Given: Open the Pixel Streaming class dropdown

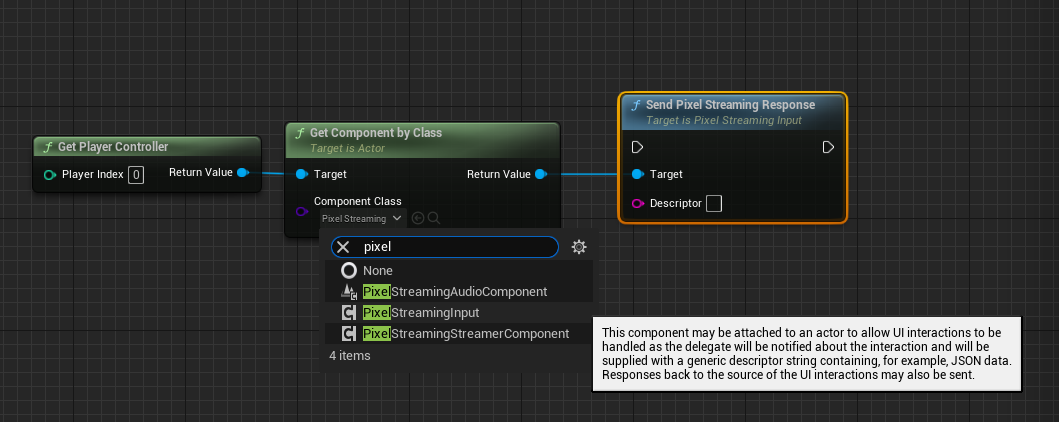Looking at the screenshot, I should coord(361,218).
